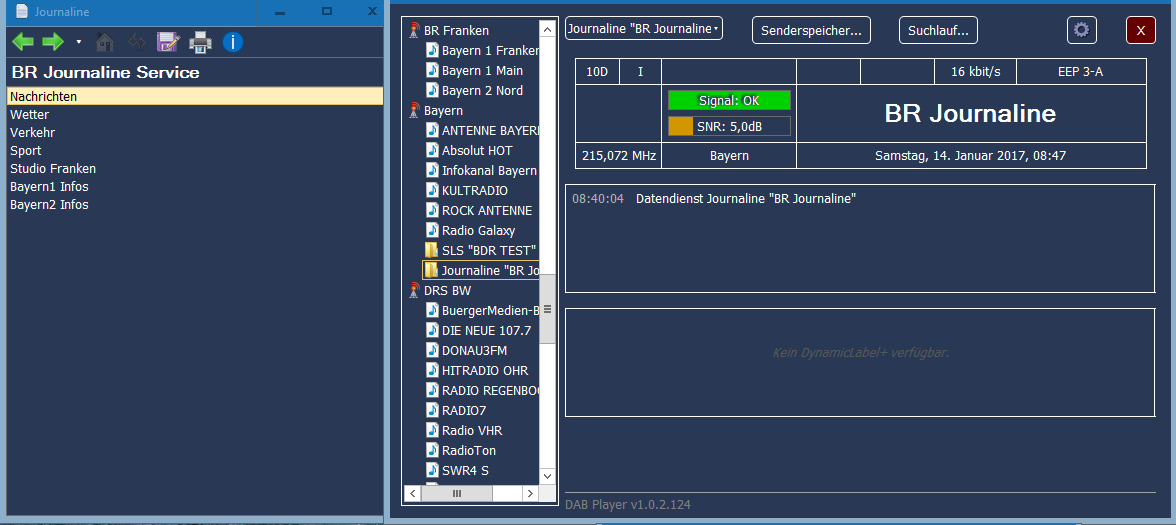
Task: Select the DRS BW ensemble node
Action: [x=446, y=291]
